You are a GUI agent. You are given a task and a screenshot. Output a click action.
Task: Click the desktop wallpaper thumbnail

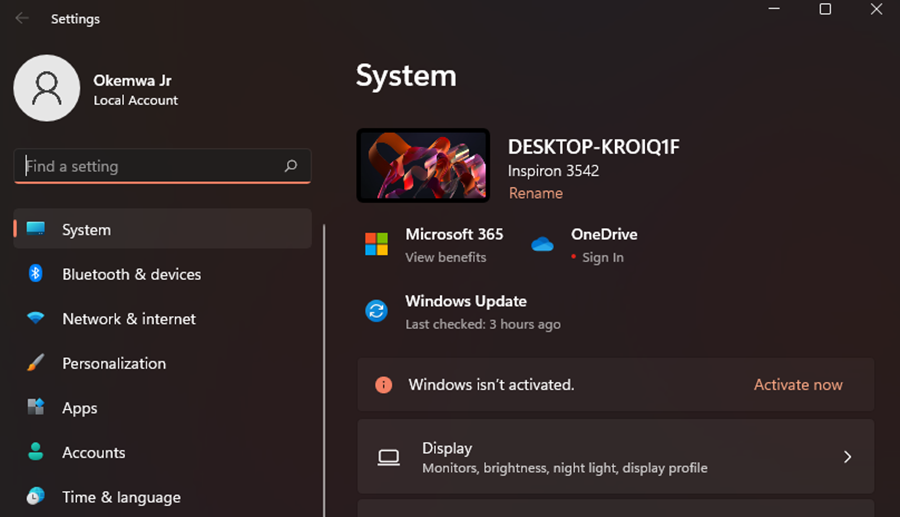(423, 165)
